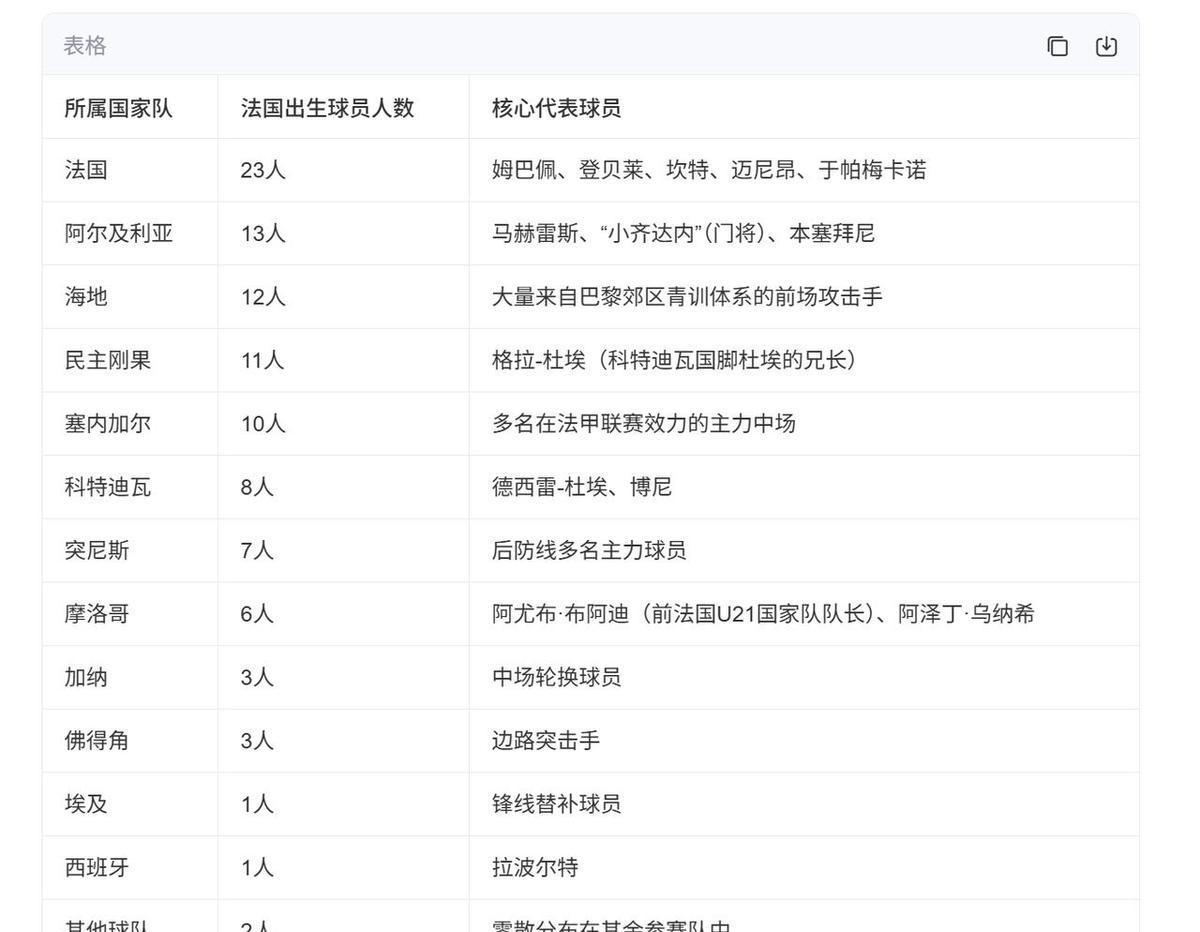Screen dimensions: 1200x932
Task: Click the copy table icon
Action: tap(1057, 46)
